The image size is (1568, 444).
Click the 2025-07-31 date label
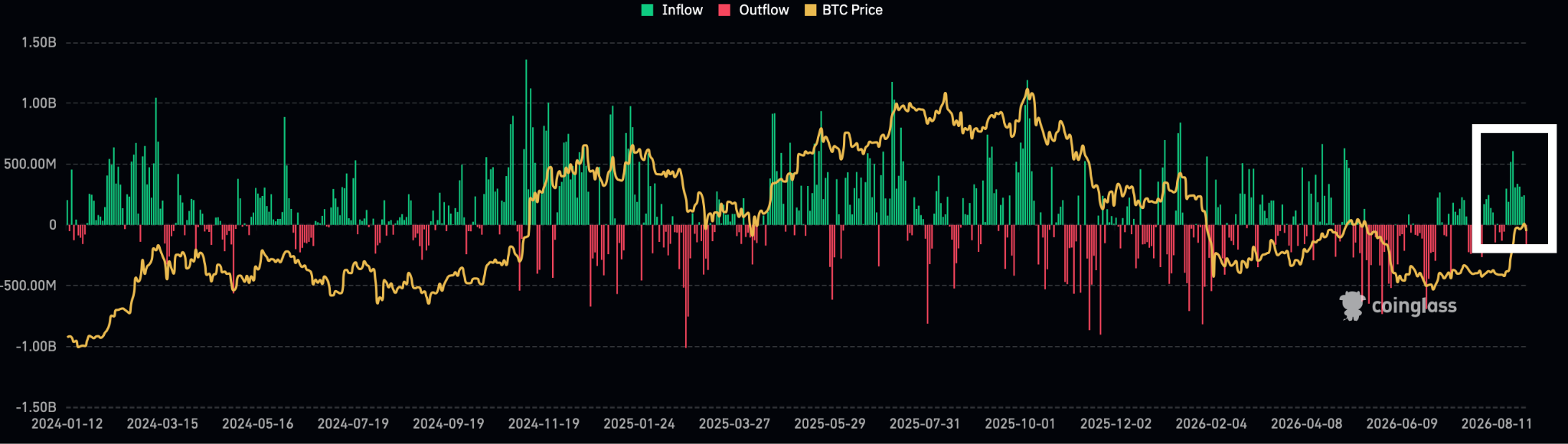[925, 423]
